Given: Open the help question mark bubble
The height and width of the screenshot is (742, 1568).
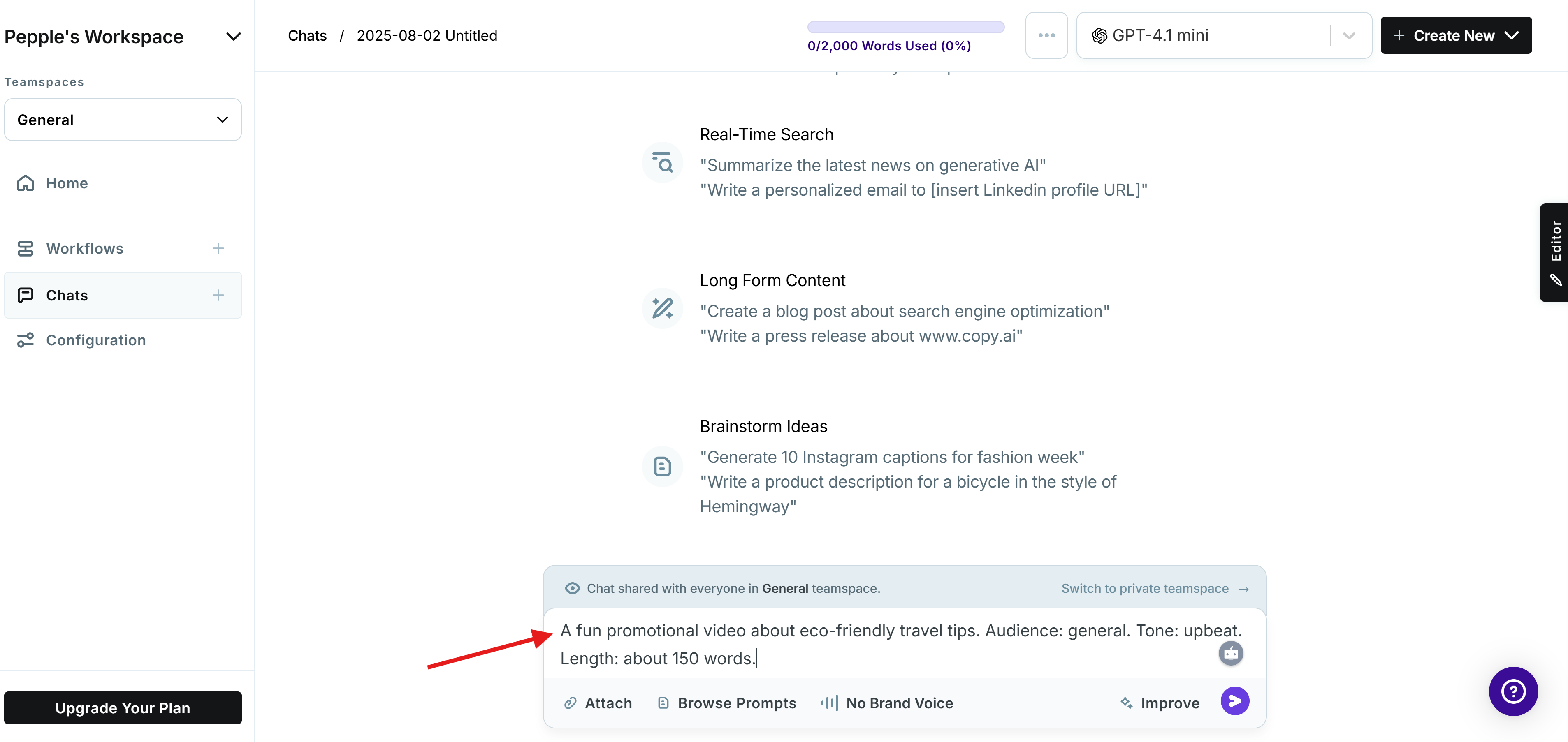Looking at the screenshot, I should pos(1512,691).
